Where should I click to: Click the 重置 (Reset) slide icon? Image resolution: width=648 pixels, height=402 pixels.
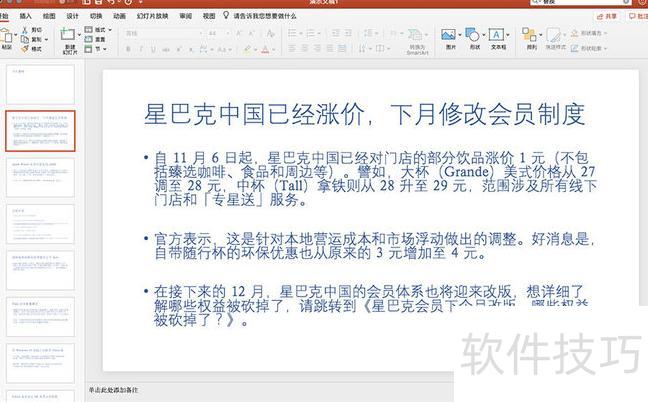point(88,39)
